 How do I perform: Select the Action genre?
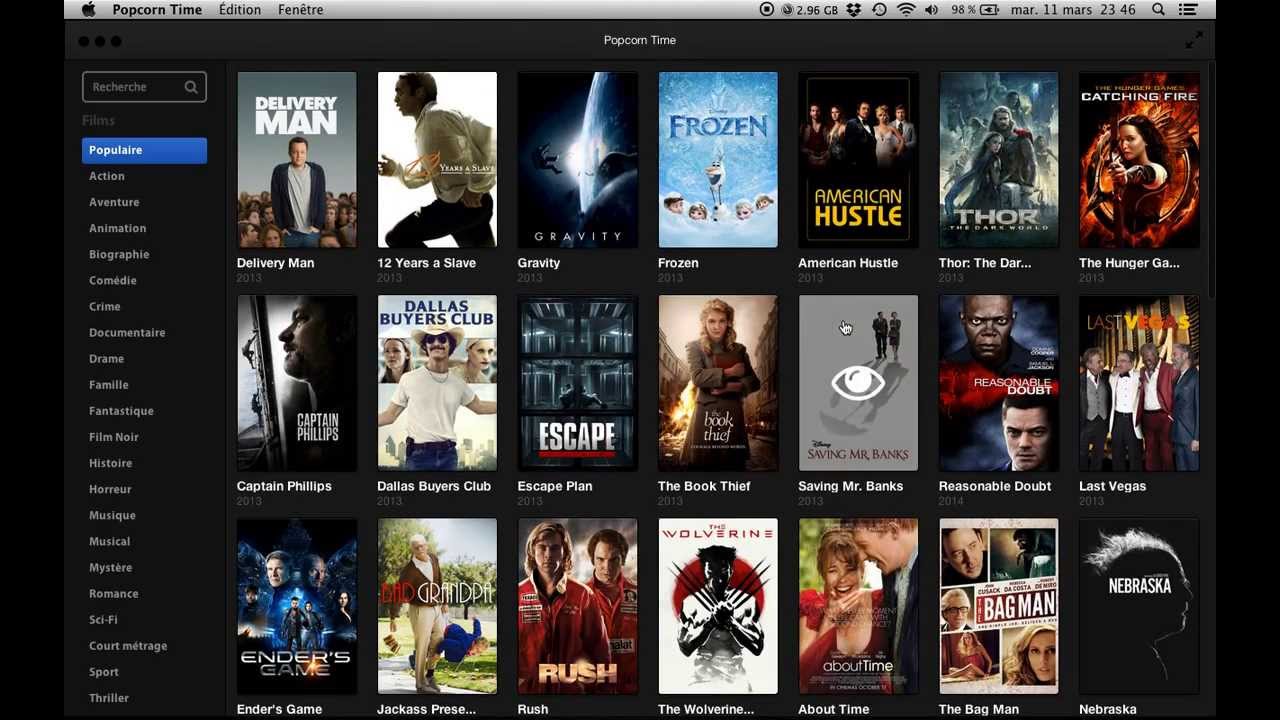[x=107, y=176]
